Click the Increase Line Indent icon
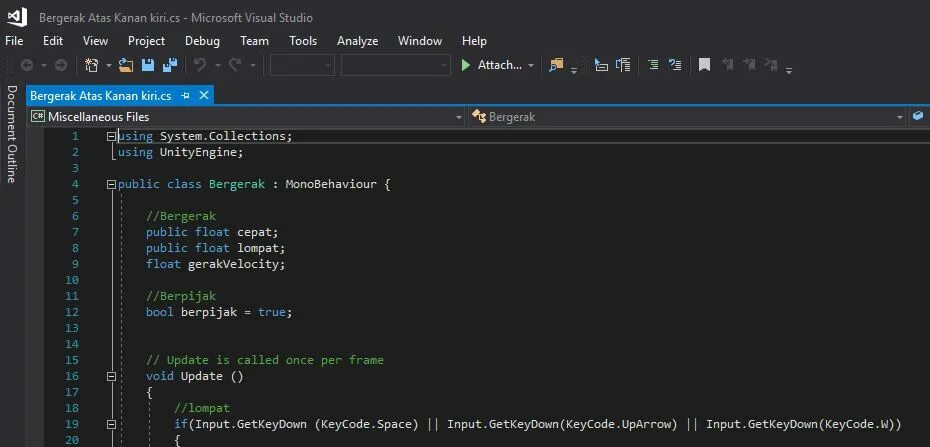Viewport: 930px width, 447px height. pos(623,65)
